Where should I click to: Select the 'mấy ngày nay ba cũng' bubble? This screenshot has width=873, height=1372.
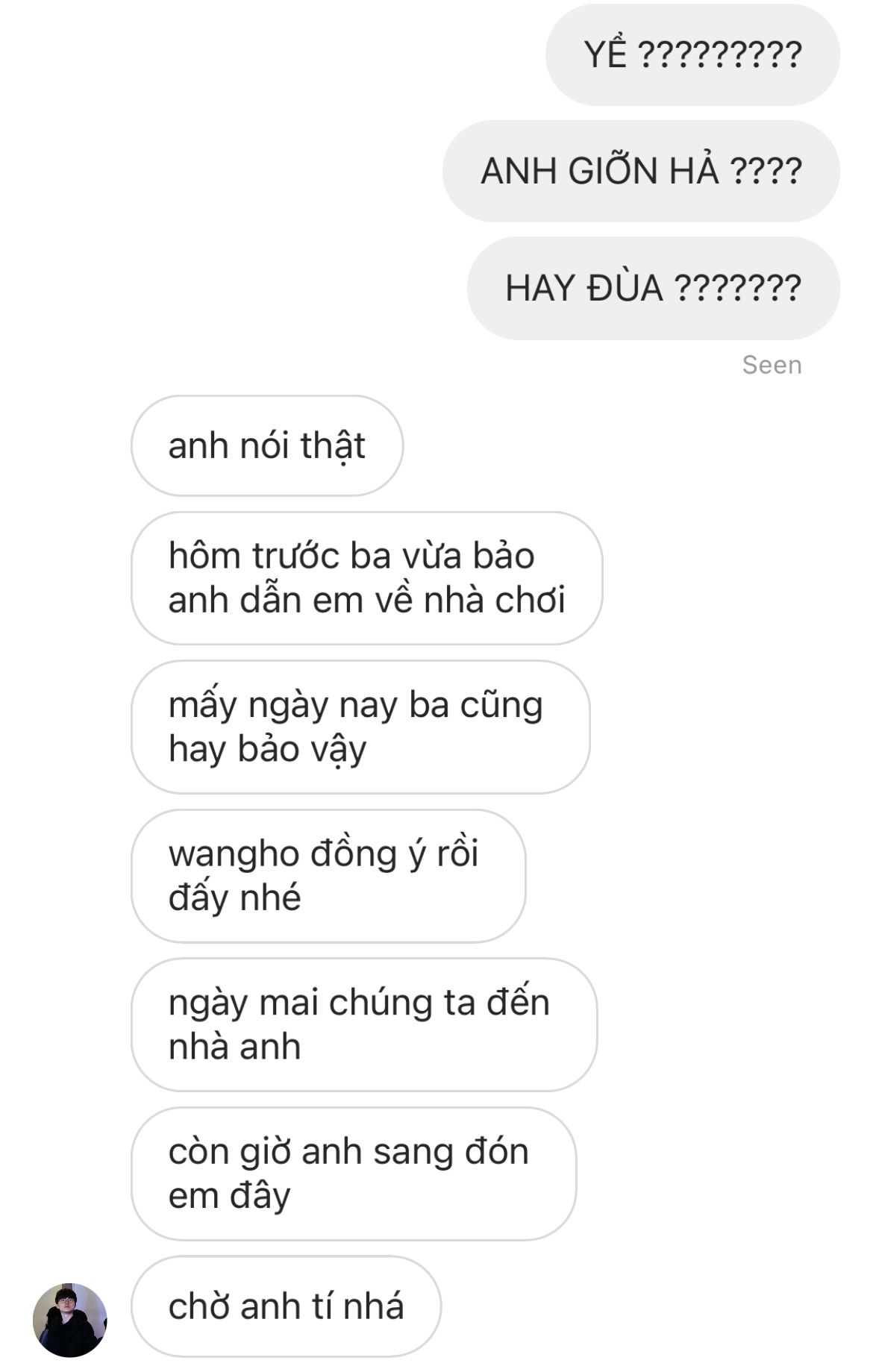point(360,727)
